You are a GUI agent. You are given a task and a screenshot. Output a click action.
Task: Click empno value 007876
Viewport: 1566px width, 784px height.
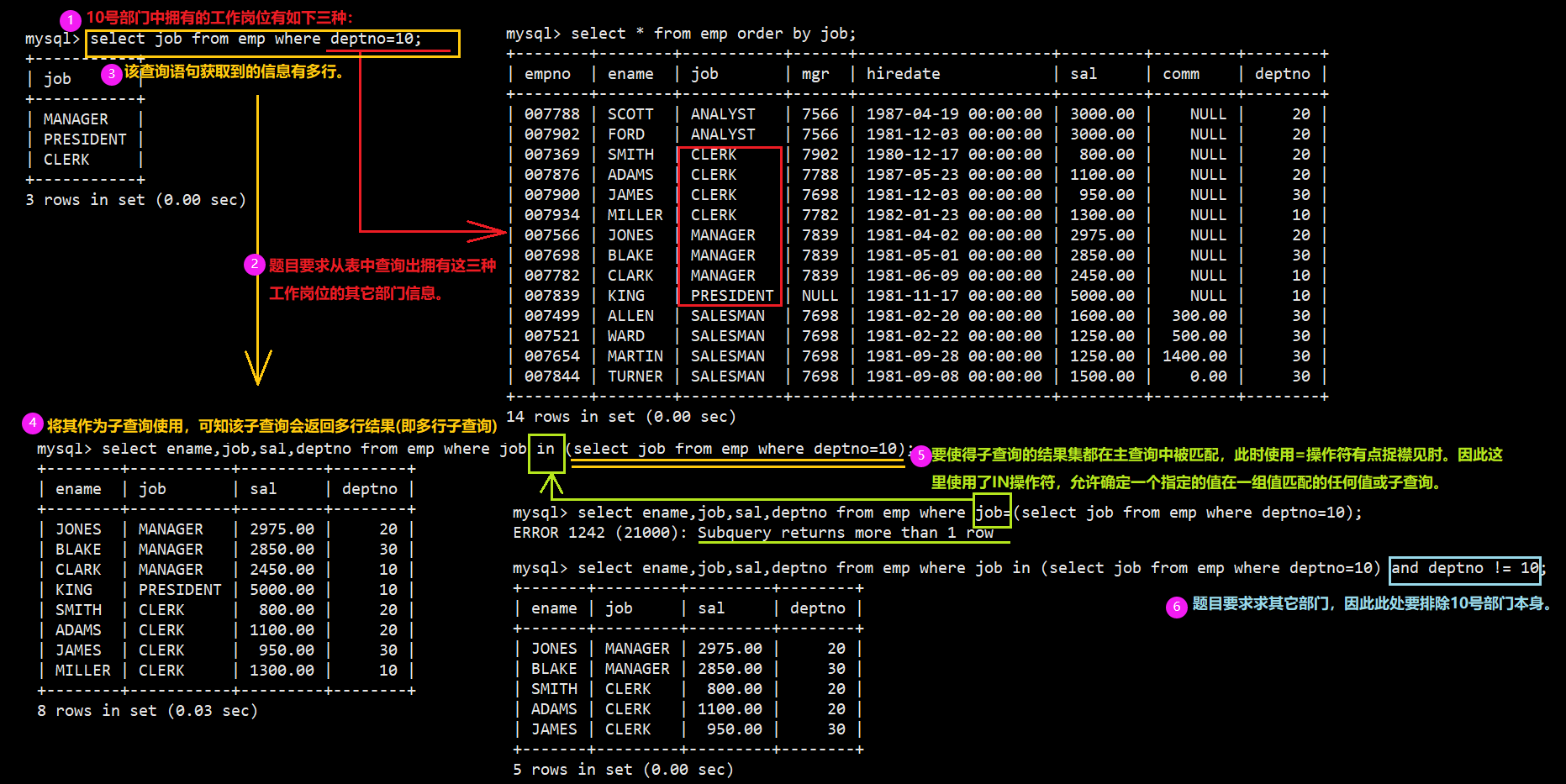(552, 175)
